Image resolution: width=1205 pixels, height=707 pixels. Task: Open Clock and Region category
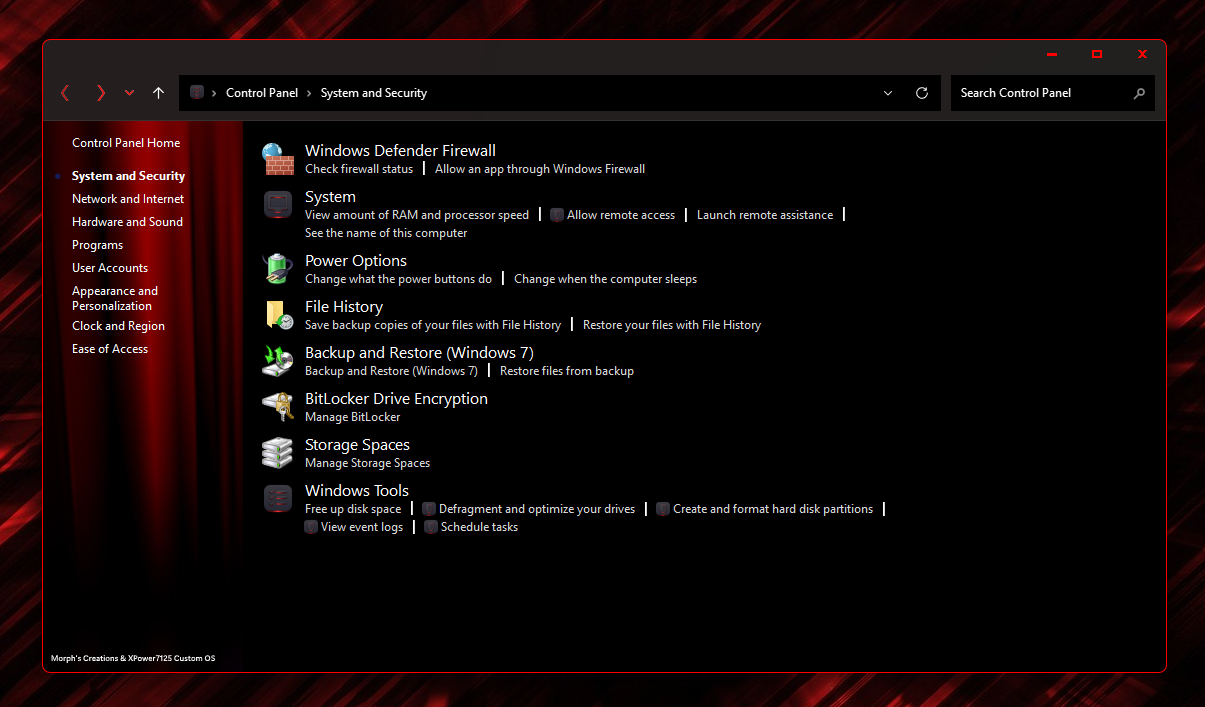(118, 326)
